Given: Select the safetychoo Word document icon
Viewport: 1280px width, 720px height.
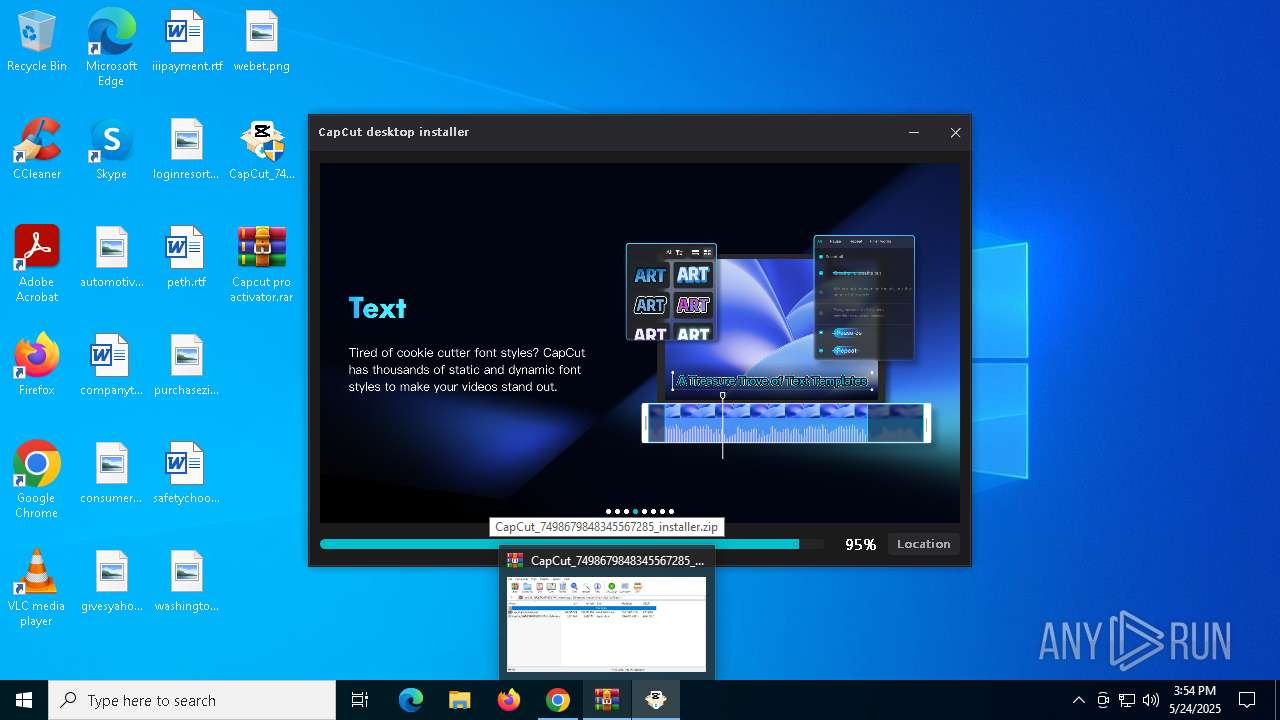Looking at the screenshot, I should 187,474.
